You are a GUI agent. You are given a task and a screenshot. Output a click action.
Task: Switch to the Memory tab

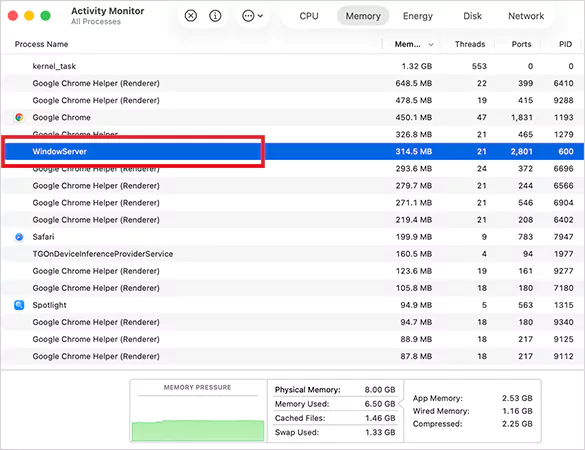tap(363, 16)
